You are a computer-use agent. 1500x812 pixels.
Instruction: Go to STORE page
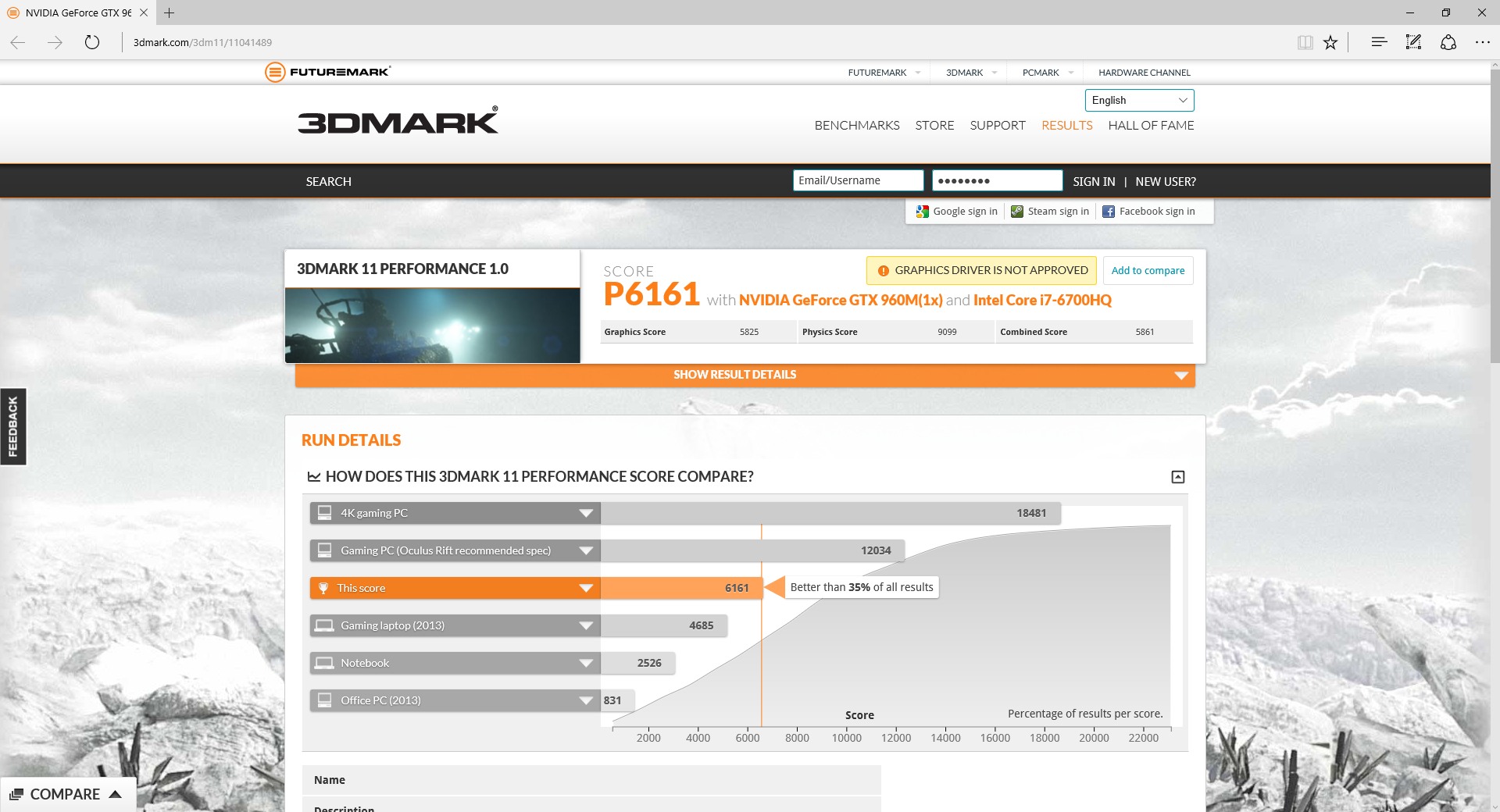pos(934,126)
